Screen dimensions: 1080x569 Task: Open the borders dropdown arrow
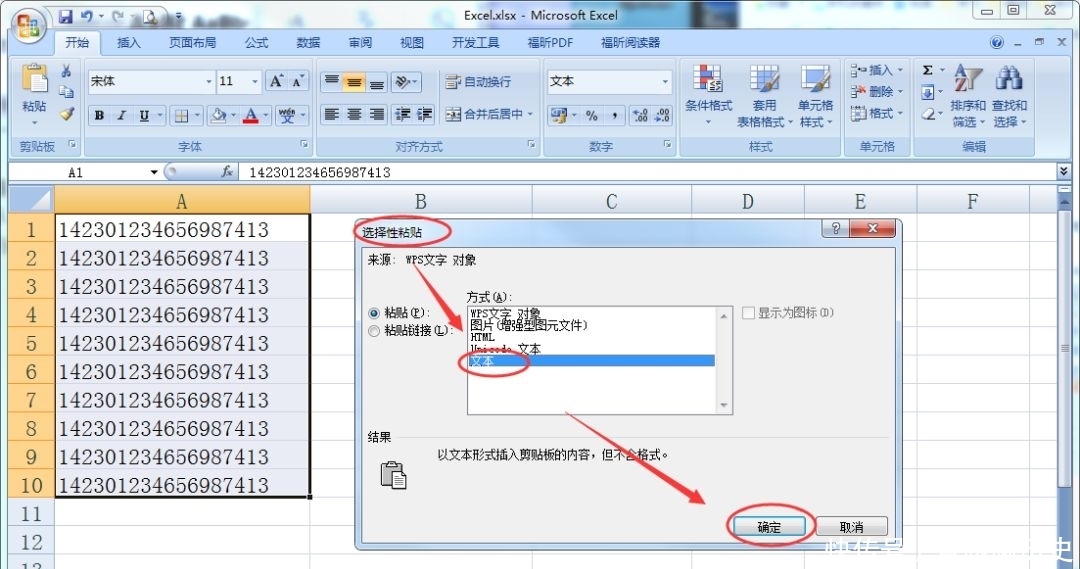pyautogui.click(x=197, y=115)
